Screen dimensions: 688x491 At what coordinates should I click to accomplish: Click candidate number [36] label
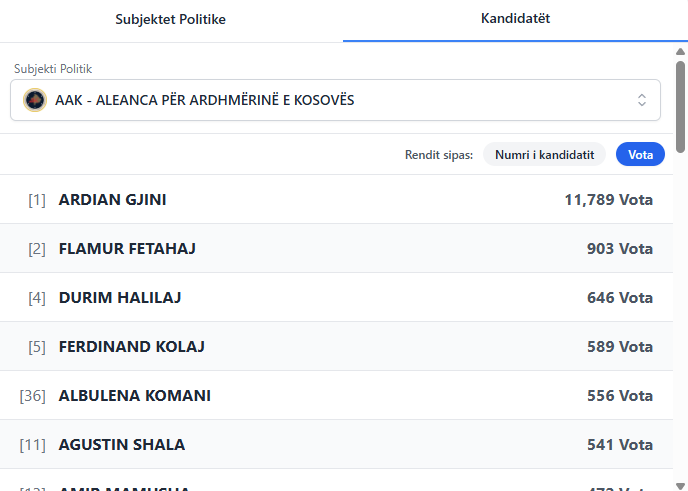pyautogui.click(x=33, y=395)
